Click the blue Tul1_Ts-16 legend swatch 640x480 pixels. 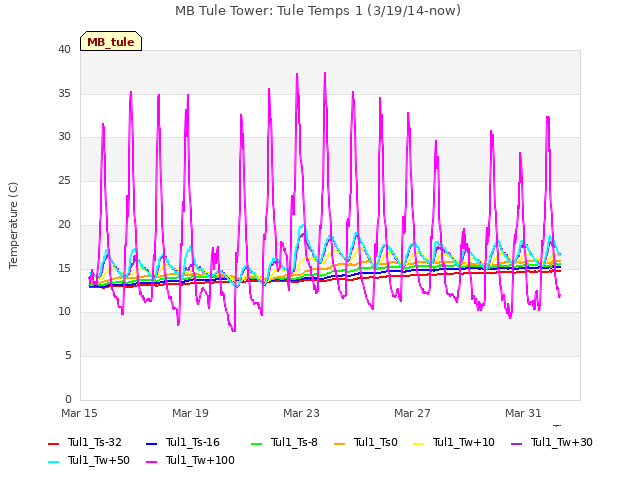[151, 443]
